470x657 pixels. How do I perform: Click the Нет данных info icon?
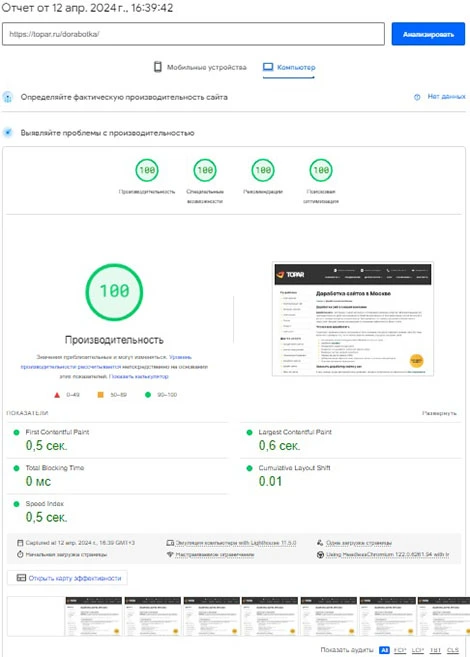(417, 97)
